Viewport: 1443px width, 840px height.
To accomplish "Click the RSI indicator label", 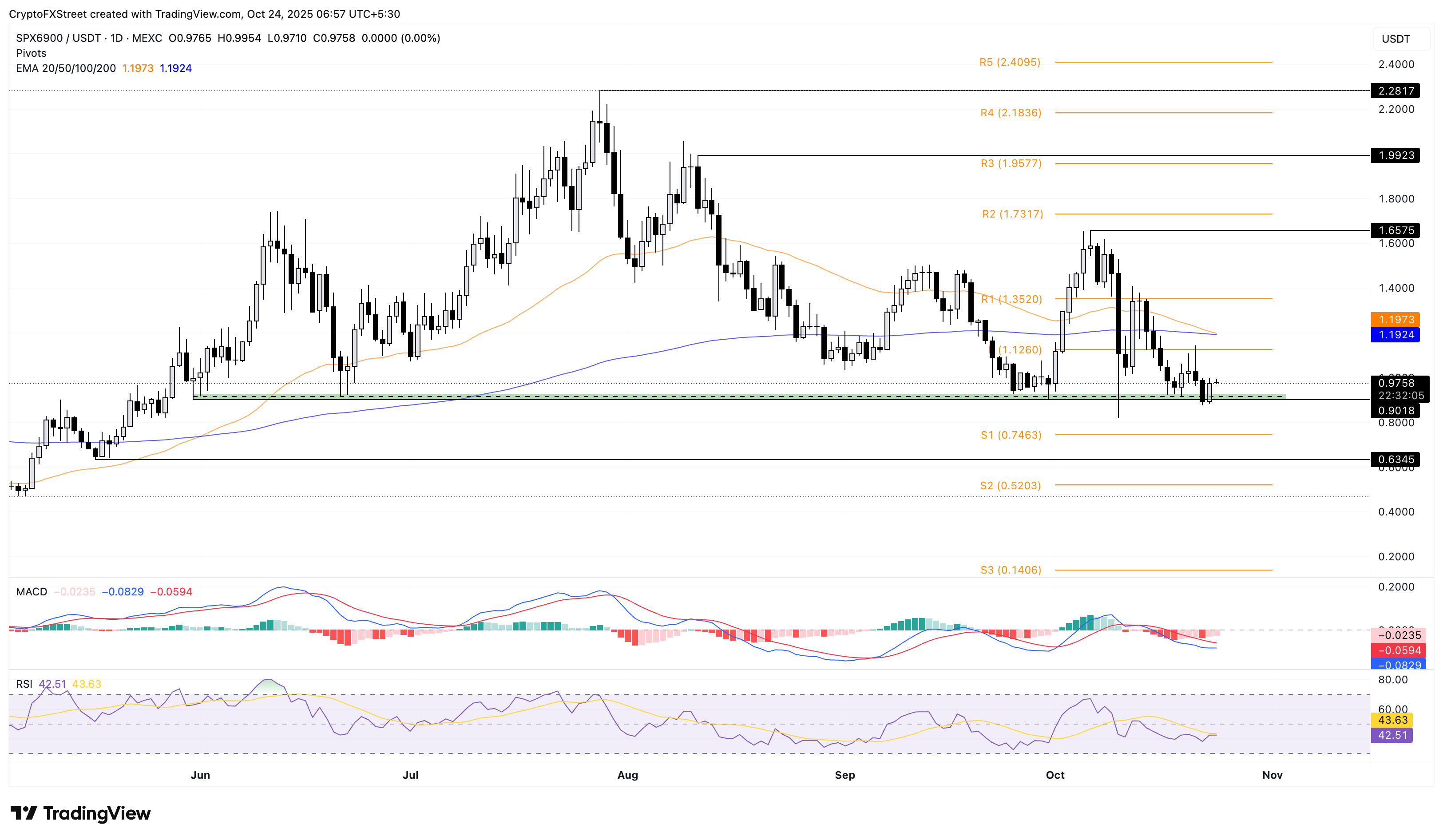I will 24,684.
